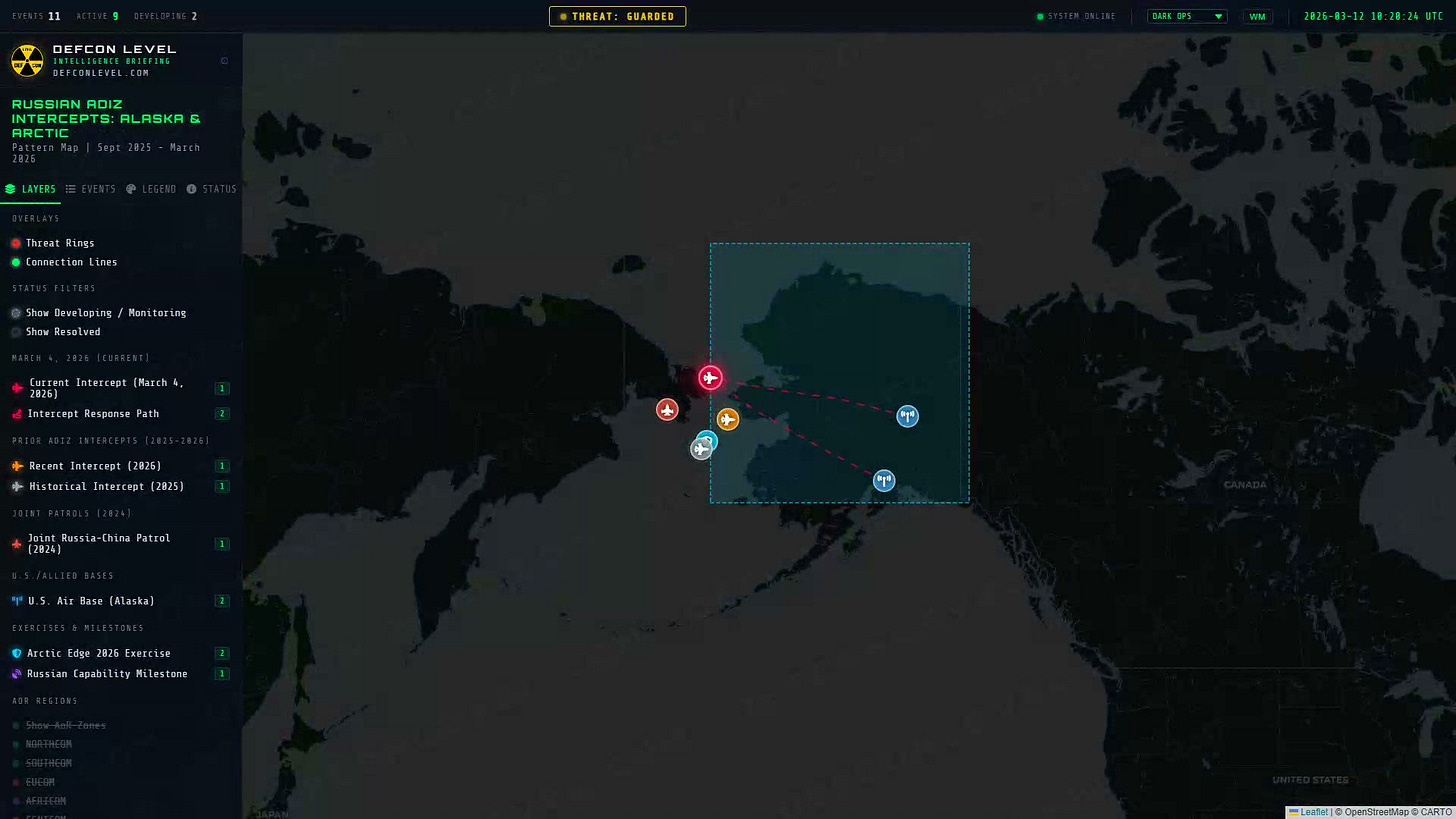Open the CARTO attribution link
The width and height of the screenshot is (1456, 819).
coord(1435,812)
